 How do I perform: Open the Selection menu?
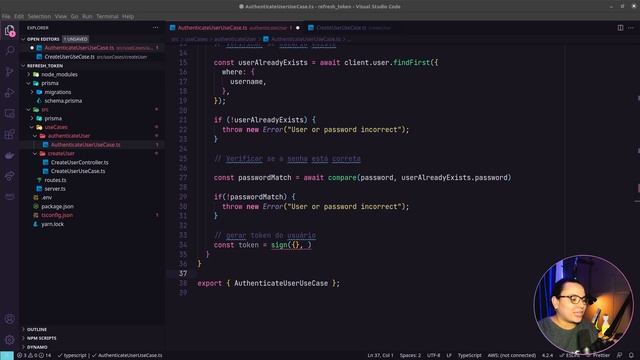39,16
